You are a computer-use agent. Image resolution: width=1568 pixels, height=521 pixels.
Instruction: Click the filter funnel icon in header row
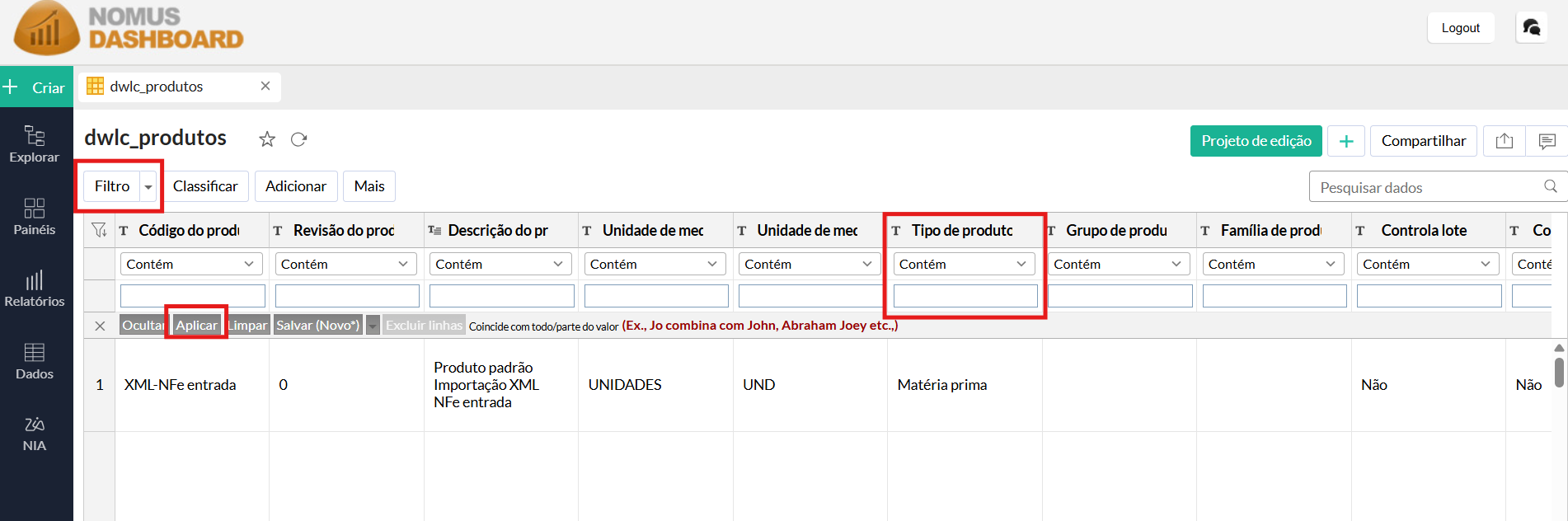point(99,230)
